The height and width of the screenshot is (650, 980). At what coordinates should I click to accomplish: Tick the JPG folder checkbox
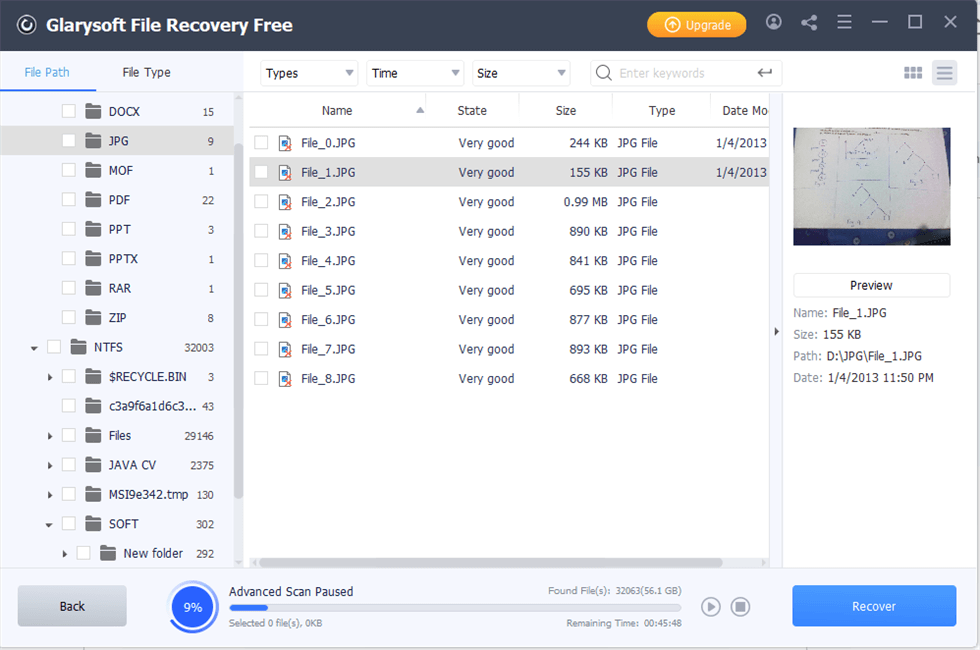tap(69, 141)
